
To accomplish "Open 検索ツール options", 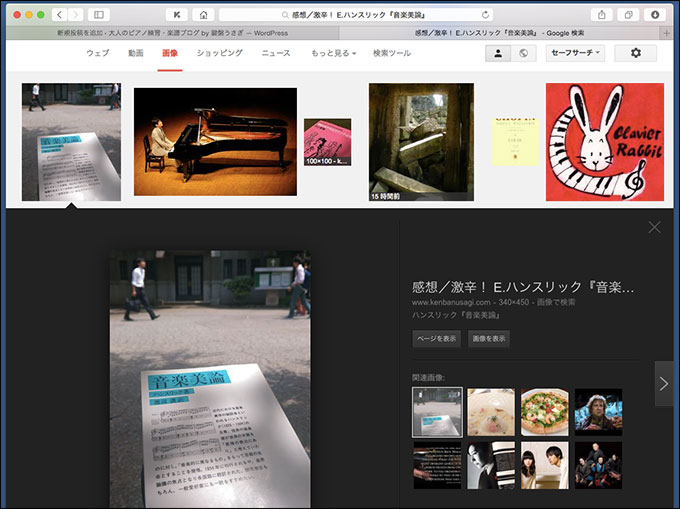I will click(392, 53).
